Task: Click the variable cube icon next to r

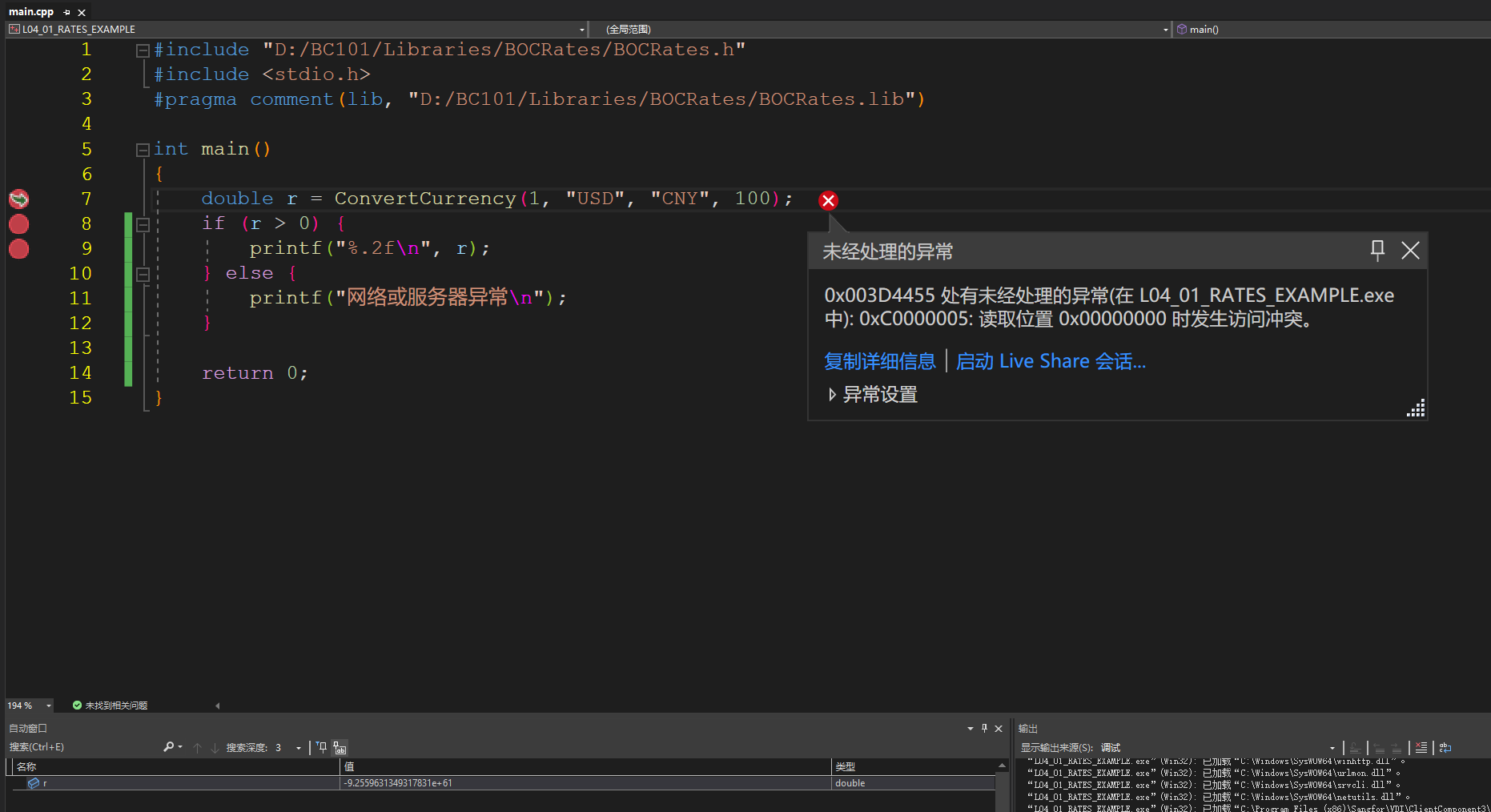Action: (33, 783)
